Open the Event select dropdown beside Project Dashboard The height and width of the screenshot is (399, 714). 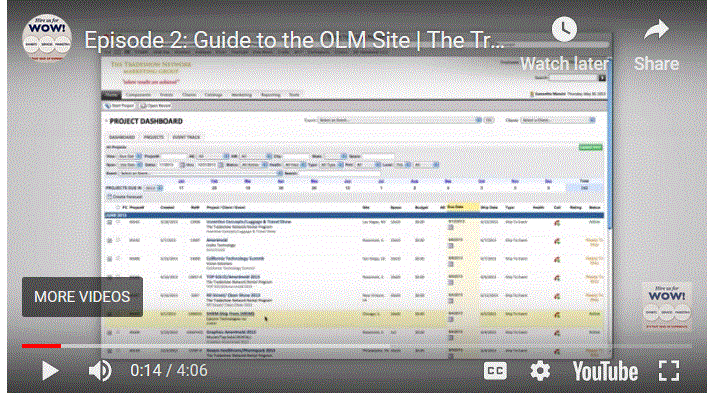click(399, 120)
